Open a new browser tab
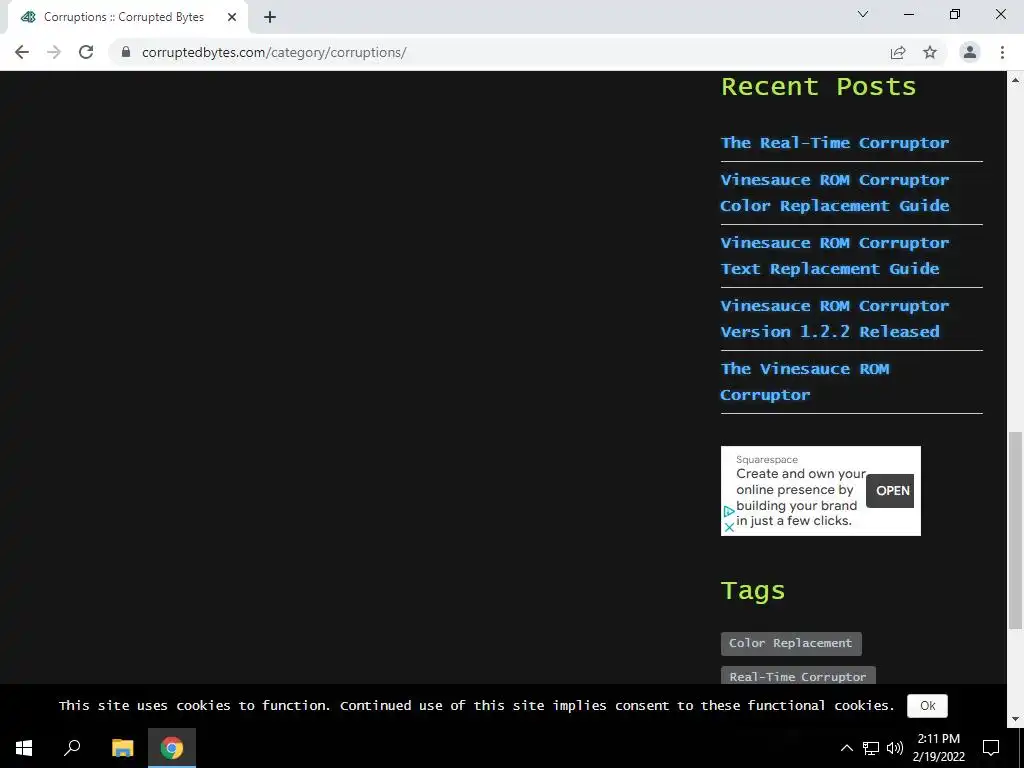This screenshot has width=1024, height=768. tap(270, 17)
